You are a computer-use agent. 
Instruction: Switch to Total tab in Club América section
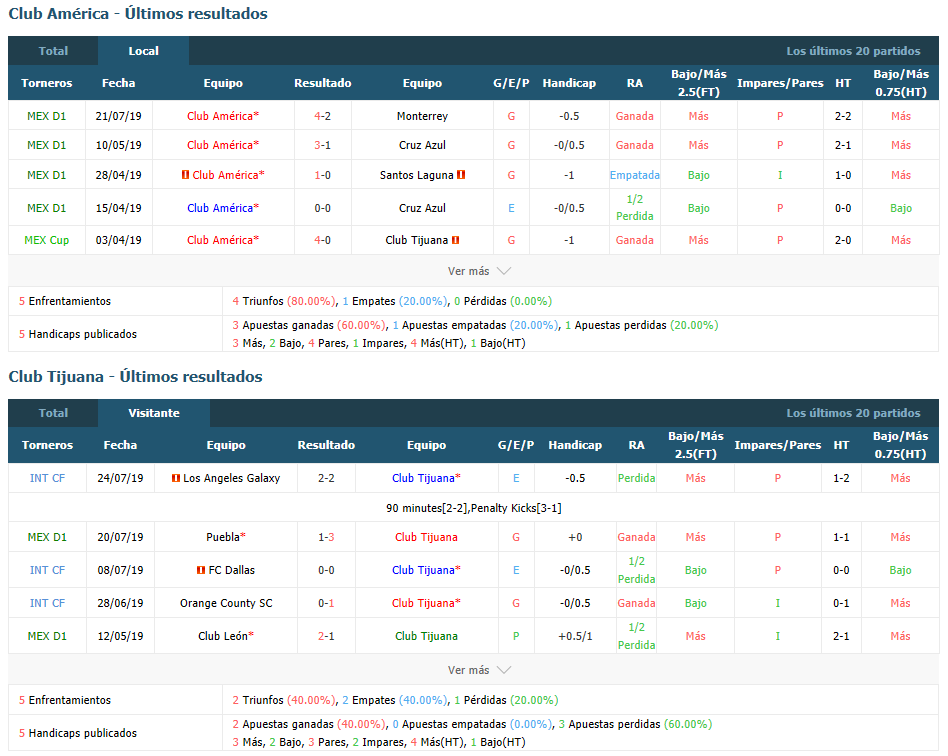click(53, 51)
